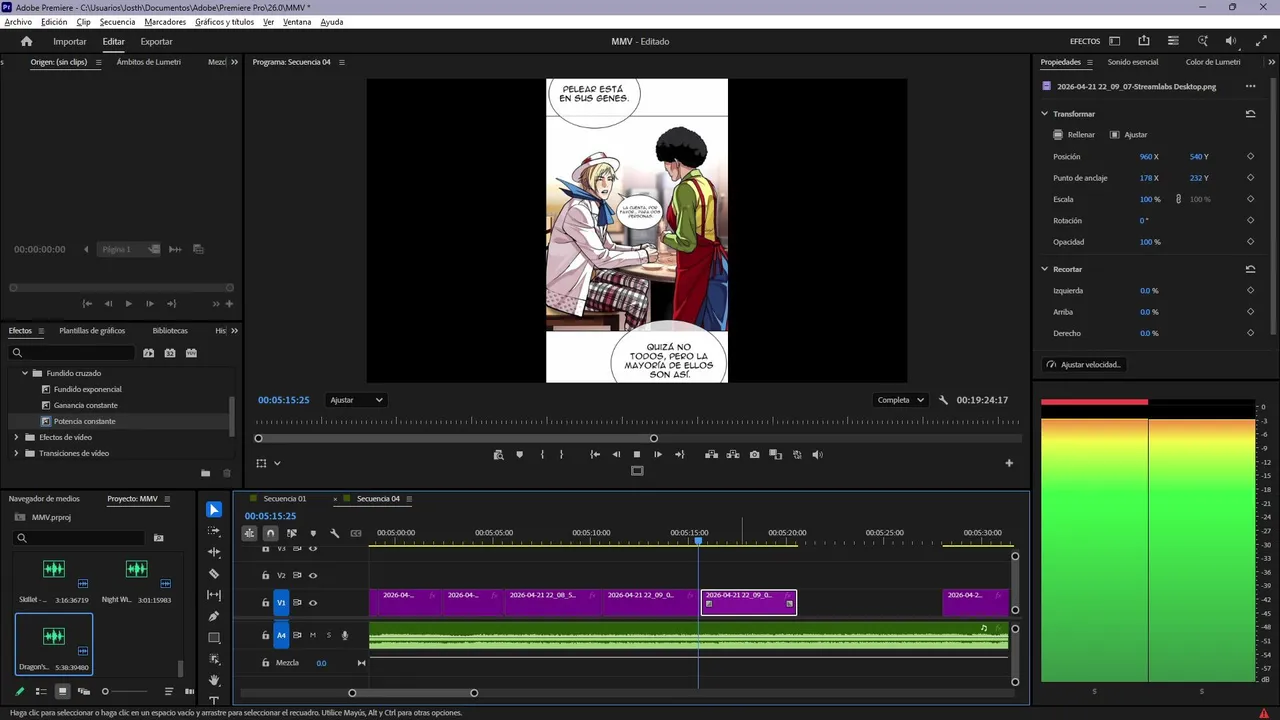Expand the Efectos de vídeo folder
Screen dimensions: 1280x720
coord(16,437)
